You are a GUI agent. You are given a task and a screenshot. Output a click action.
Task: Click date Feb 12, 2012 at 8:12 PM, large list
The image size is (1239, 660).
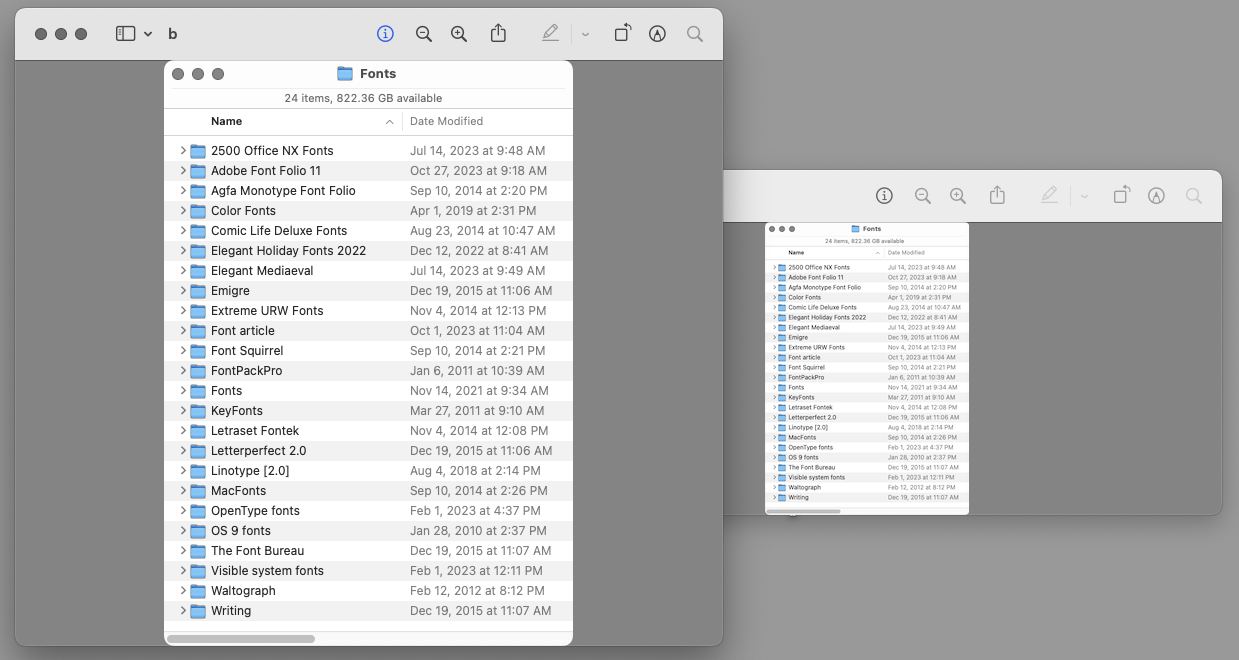tap(478, 590)
